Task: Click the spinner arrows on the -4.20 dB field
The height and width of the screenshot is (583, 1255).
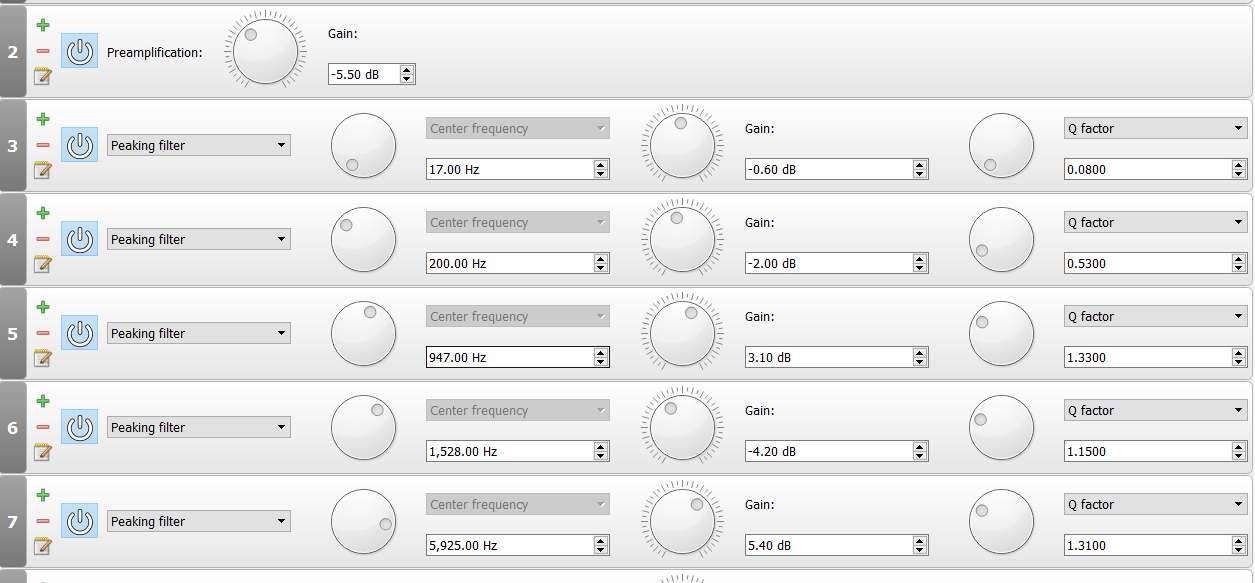Action: tap(919, 452)
